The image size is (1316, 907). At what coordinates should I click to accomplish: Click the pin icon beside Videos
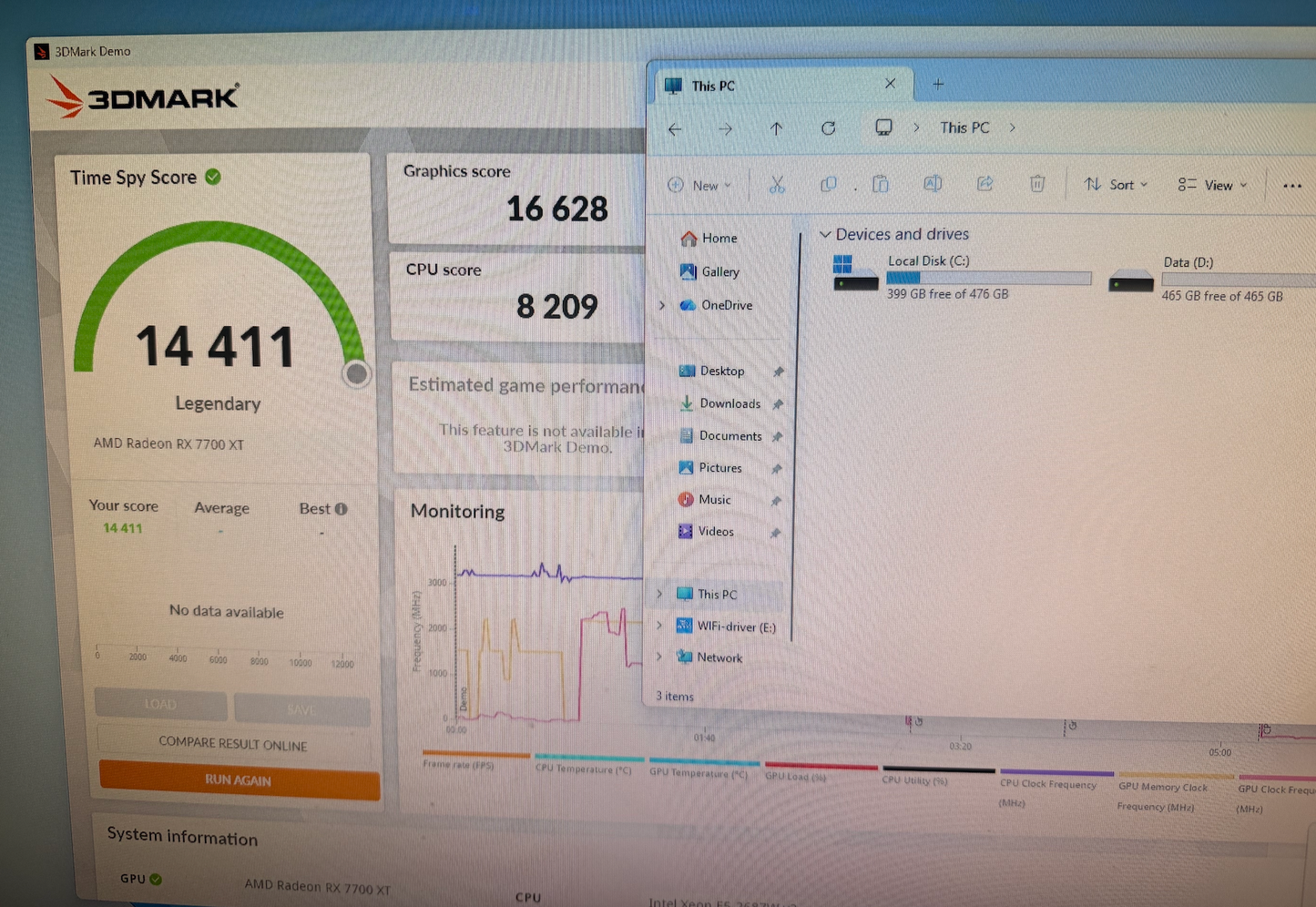tap(775, 533)
